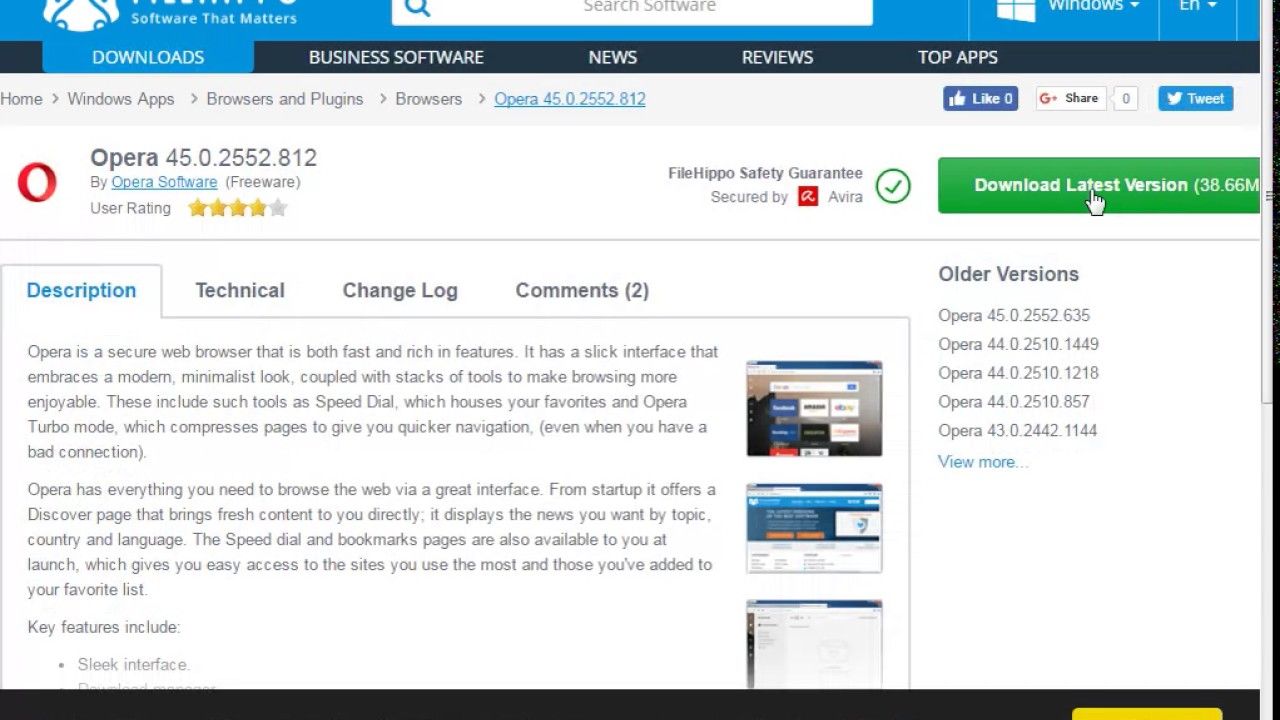Click the 'Sleek interface.' list item

point(133,664)
